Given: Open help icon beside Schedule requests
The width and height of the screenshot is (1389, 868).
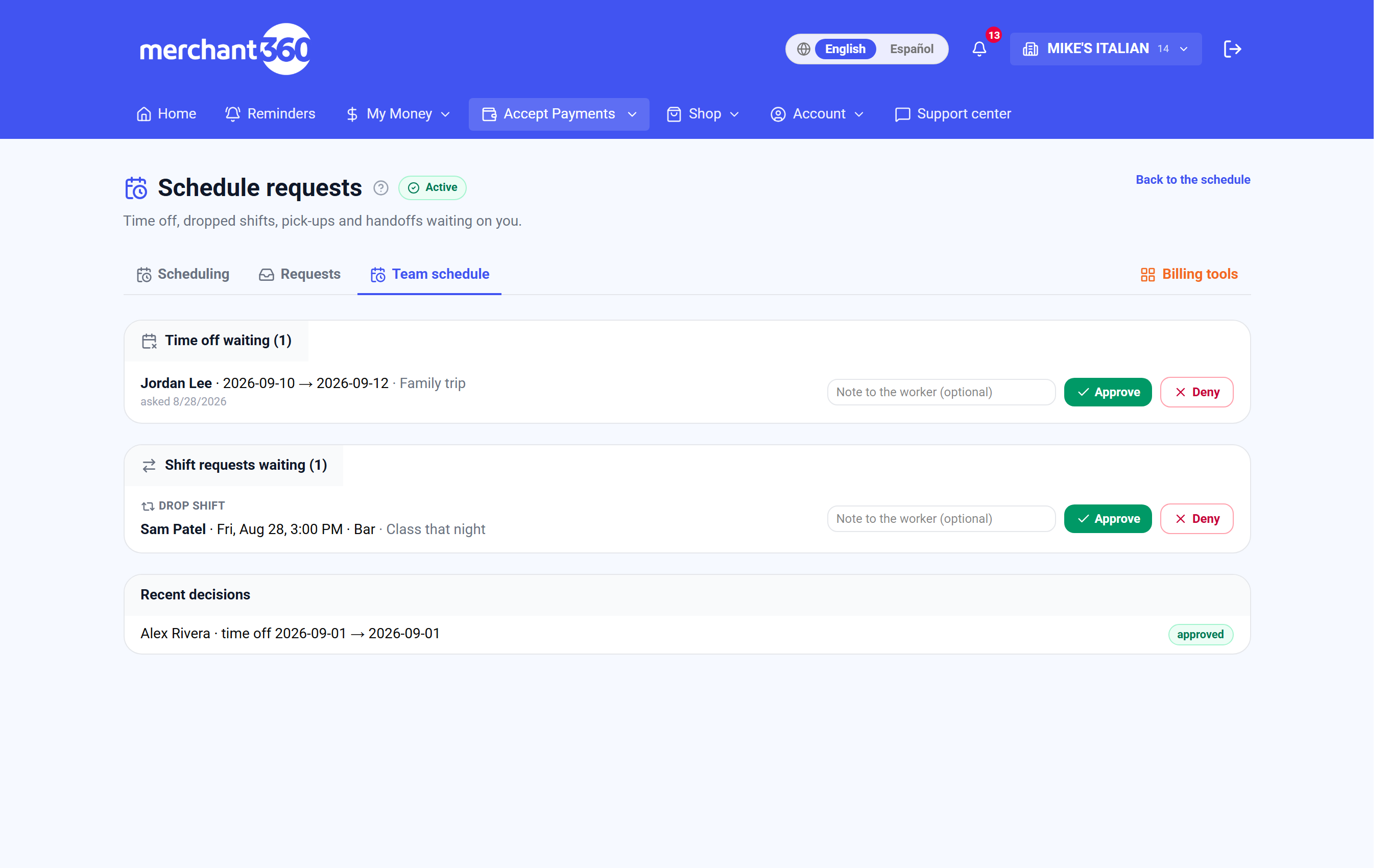Looking at the screenshot, I should tap(380, 188).
